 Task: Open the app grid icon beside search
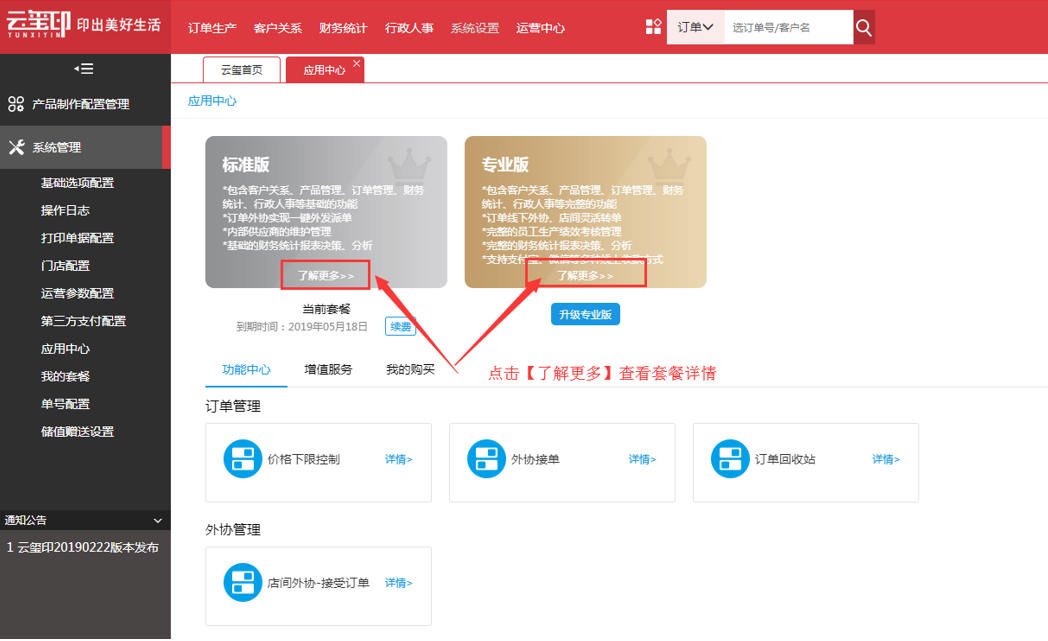pyautogui.click(x=653, y=27)
